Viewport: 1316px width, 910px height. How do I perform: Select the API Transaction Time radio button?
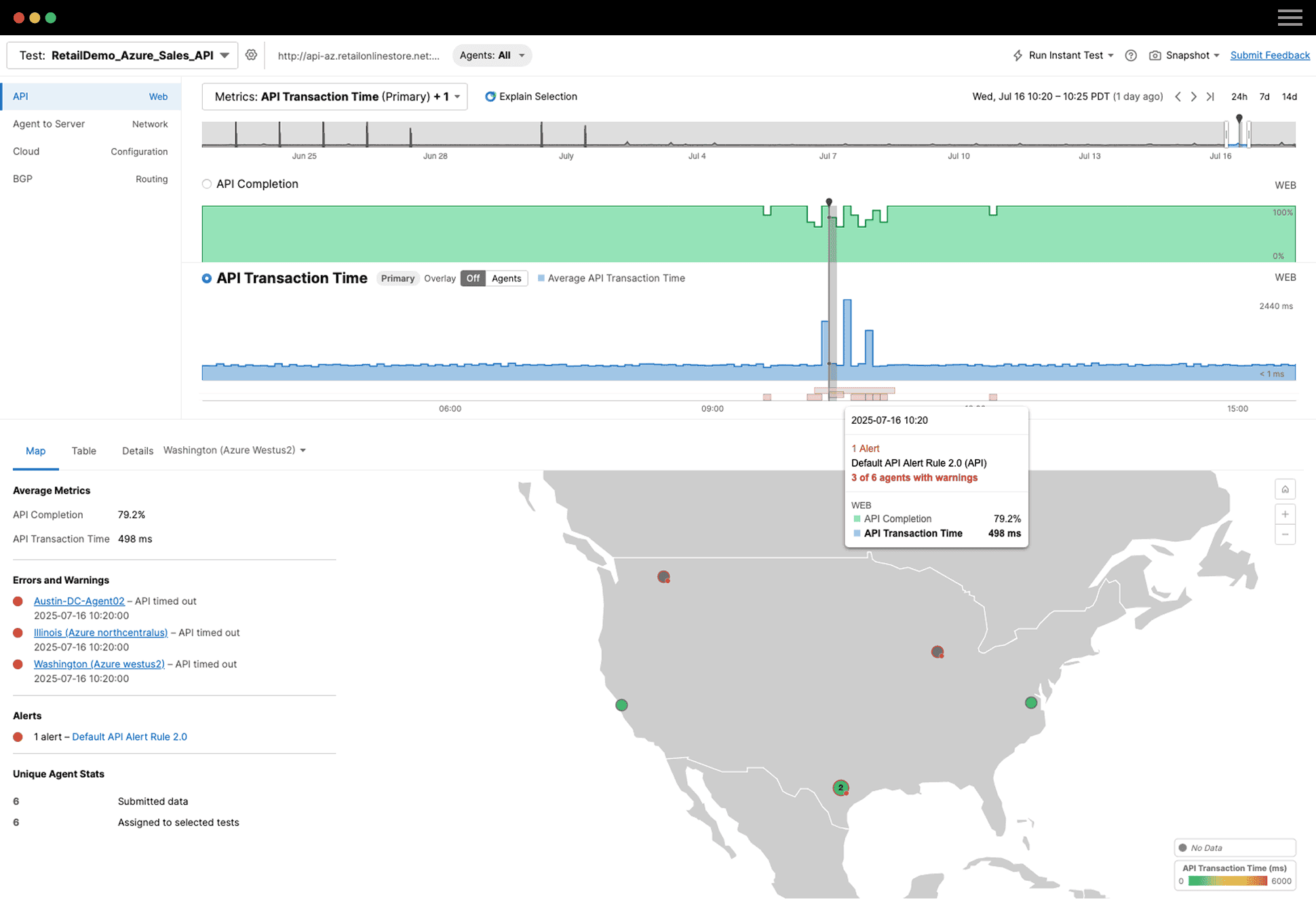coord(206,278)
